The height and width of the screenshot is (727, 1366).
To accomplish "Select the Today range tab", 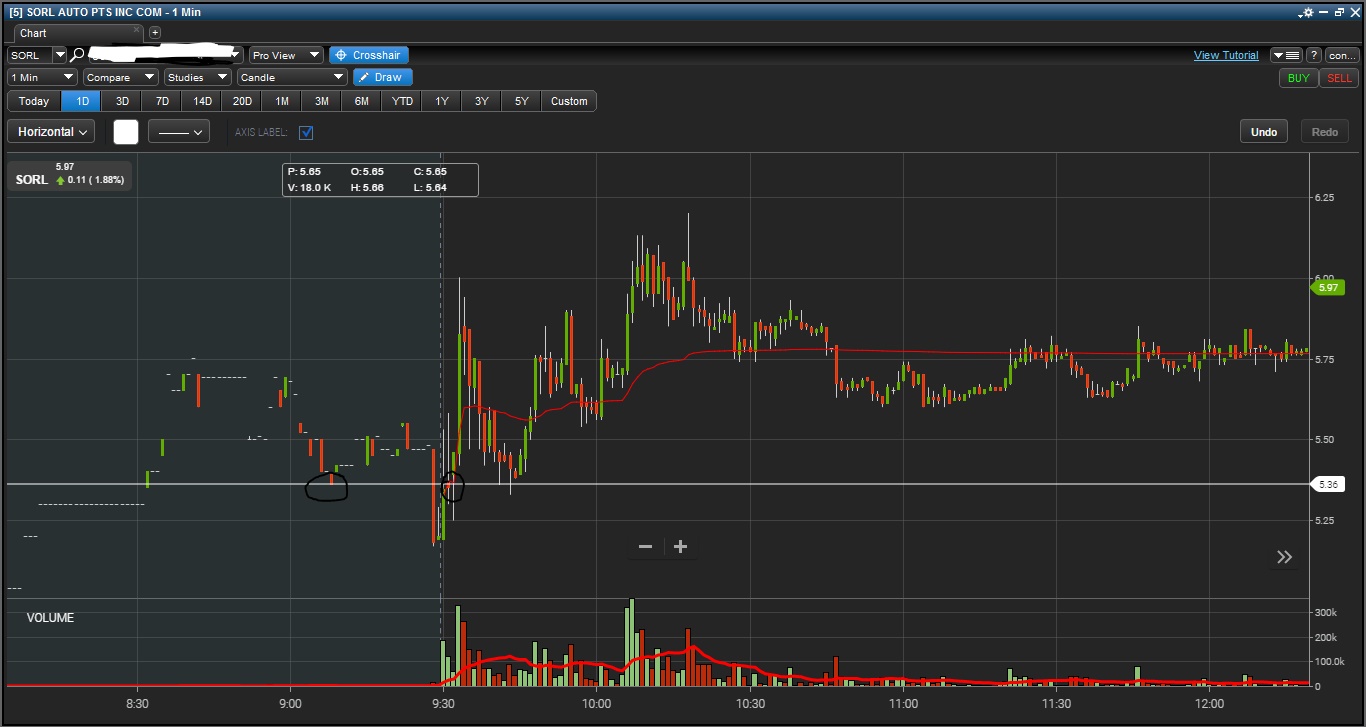I will pyautogui.click(x=34, y=101).
